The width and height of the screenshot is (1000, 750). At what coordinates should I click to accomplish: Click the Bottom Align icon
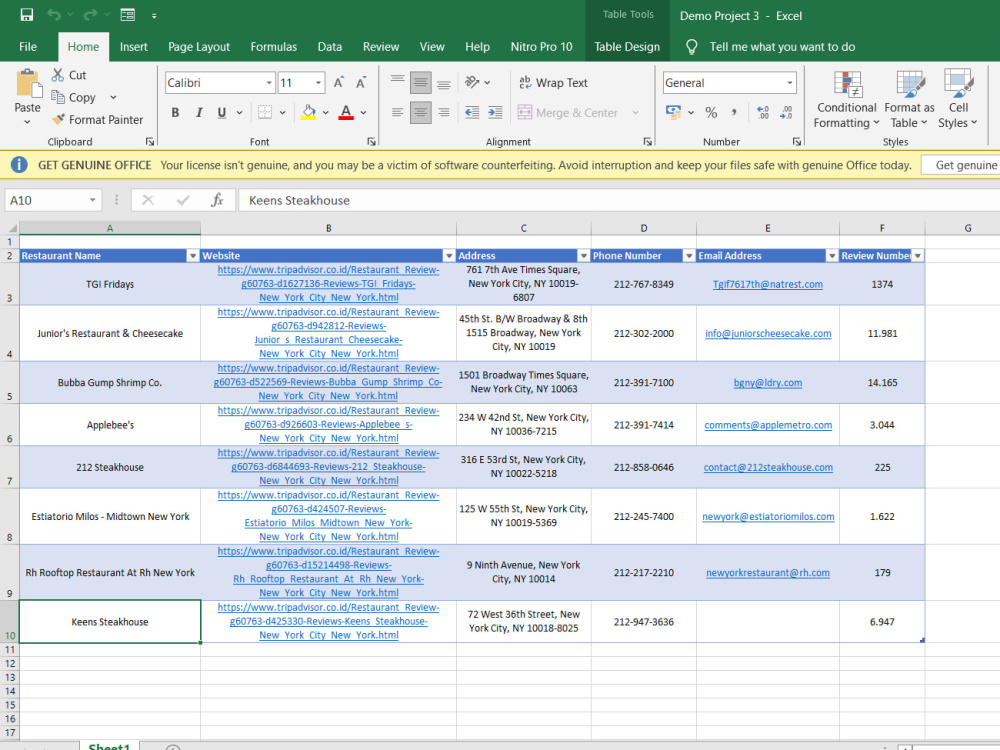pyautogui.click(x=444, y=82)
